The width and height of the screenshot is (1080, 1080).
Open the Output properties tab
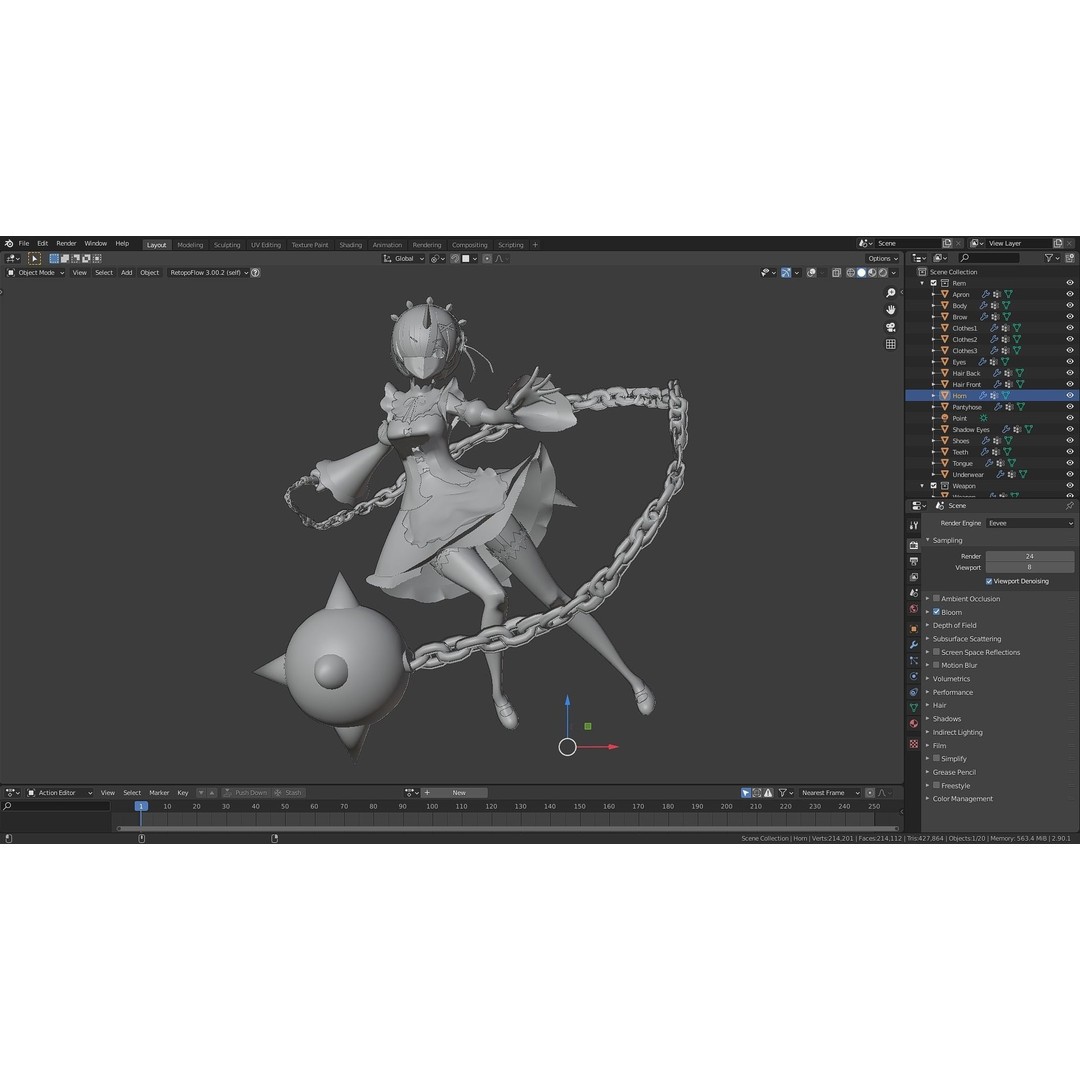pos(914,561)
